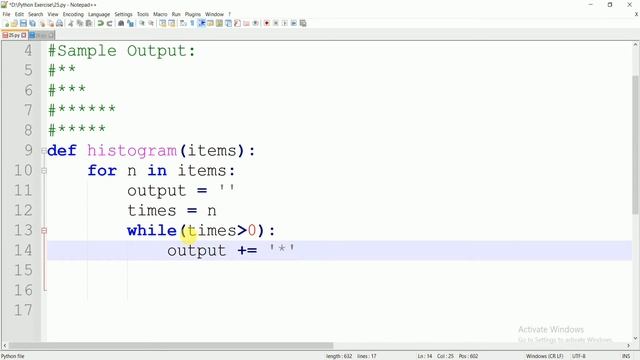Open the Language menu
The image size is (640, 360).
point(99,14)
